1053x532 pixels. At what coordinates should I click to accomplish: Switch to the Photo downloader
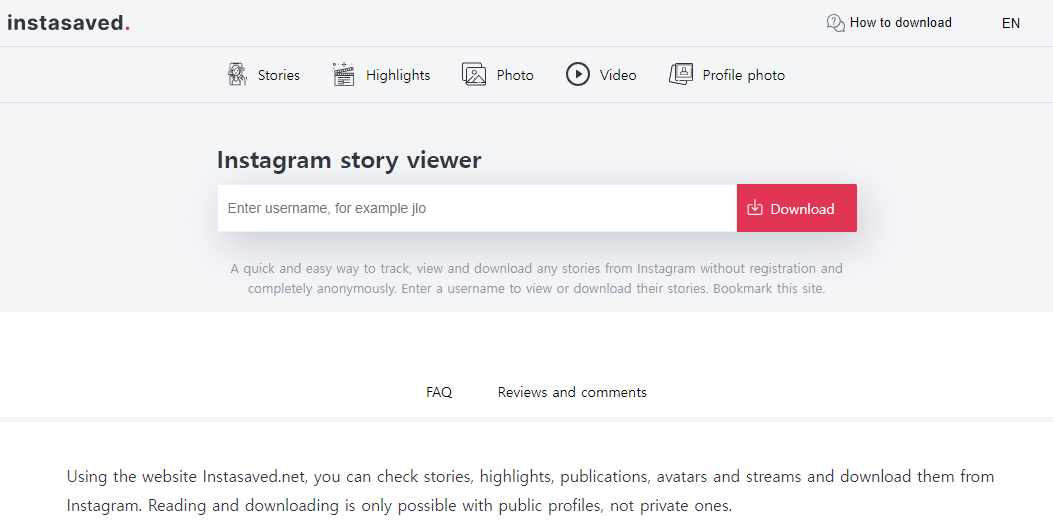(x=515, y=75)
